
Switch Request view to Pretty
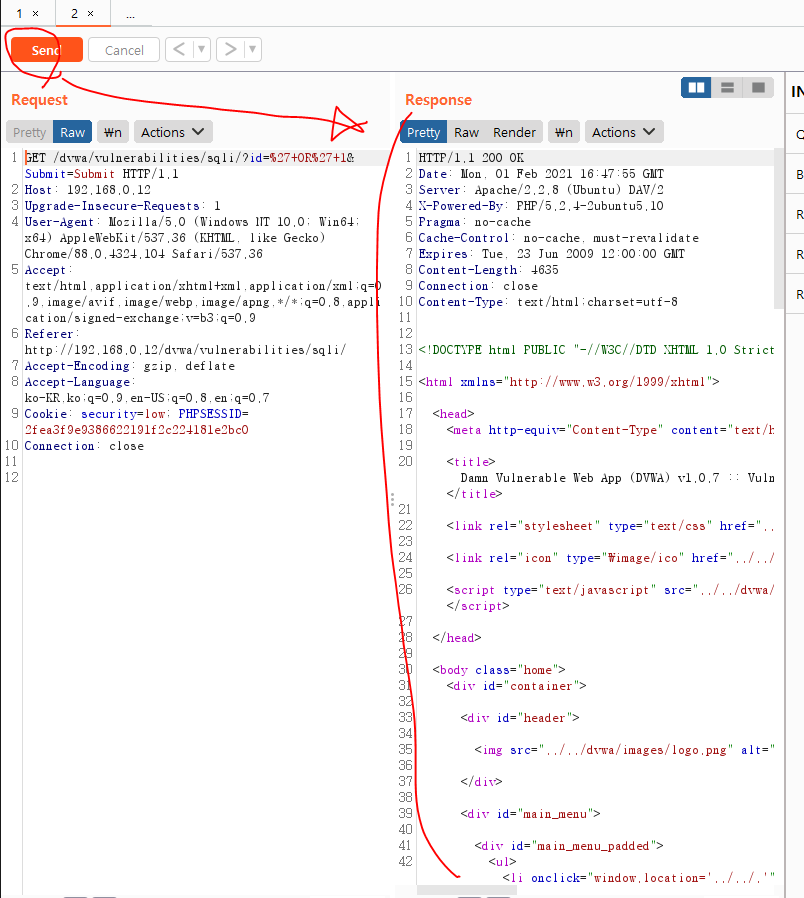(29, 132)
